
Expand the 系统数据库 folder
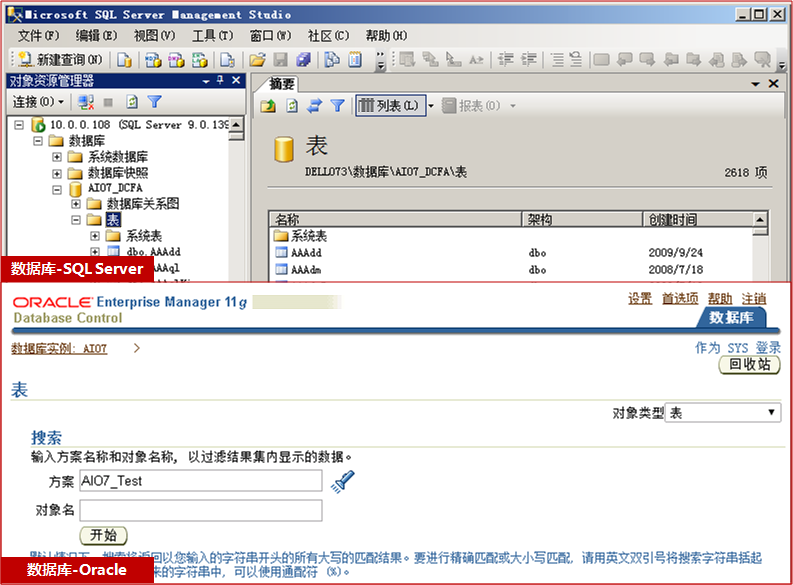(x=57, y=157)
